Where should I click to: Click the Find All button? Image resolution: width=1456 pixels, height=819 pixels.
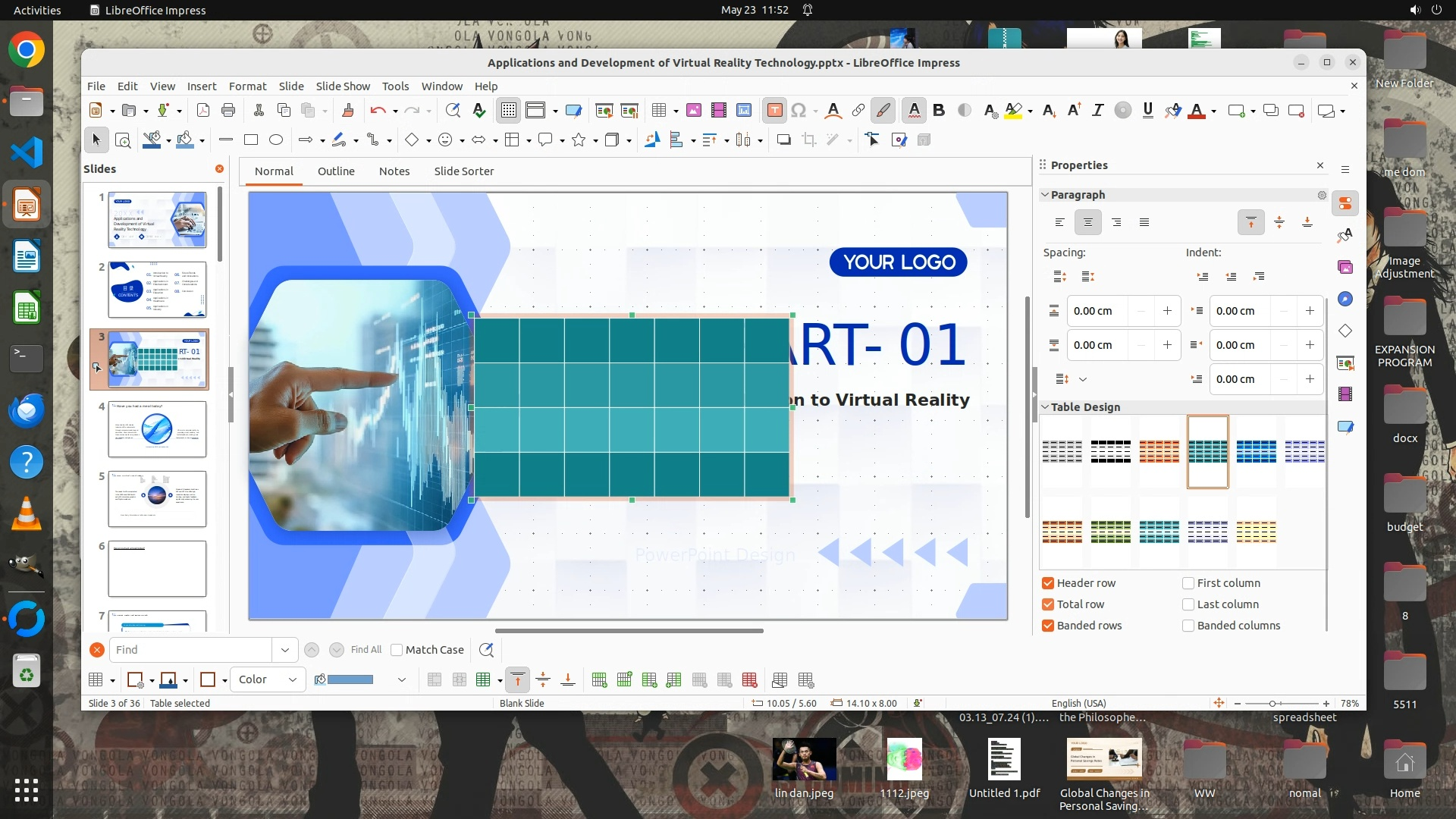coord(366,650)
